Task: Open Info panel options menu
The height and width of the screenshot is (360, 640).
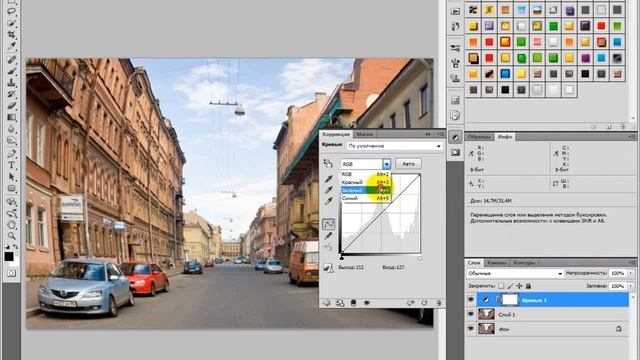Action: tap(632, 137)
